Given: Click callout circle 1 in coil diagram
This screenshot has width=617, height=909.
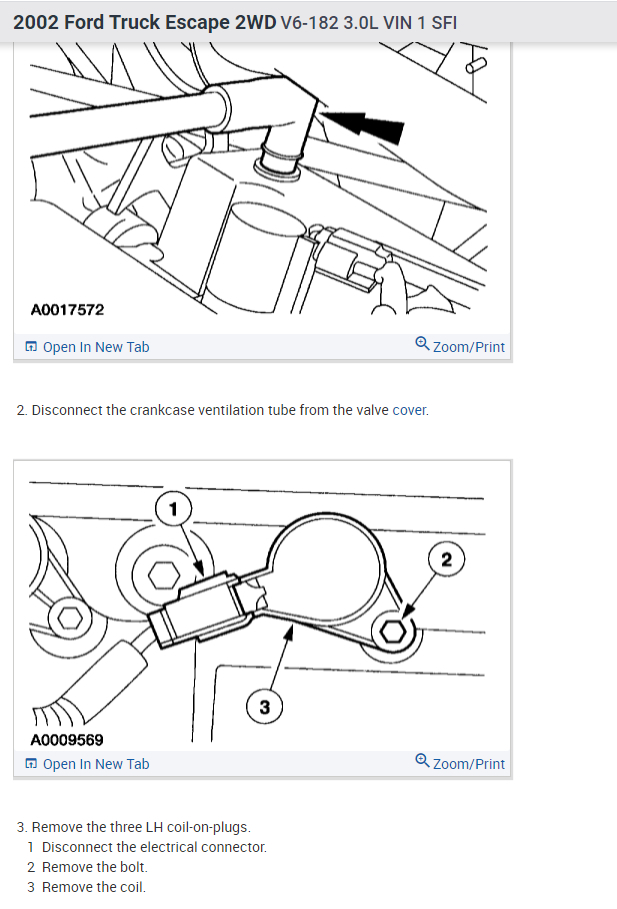Looking at the screenshot, I should pyautogui.click(x=173, y=509).
